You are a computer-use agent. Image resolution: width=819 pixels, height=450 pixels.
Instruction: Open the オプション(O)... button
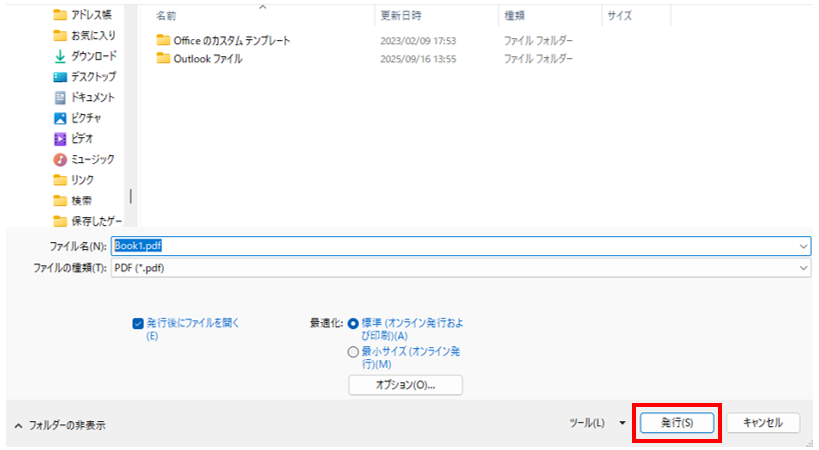pos(405,385)
